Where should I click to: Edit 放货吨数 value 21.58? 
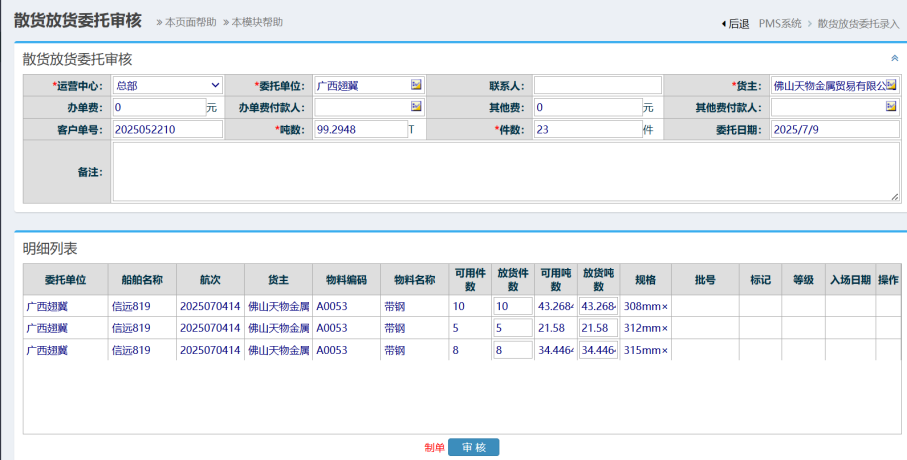(x=598, y=328)
